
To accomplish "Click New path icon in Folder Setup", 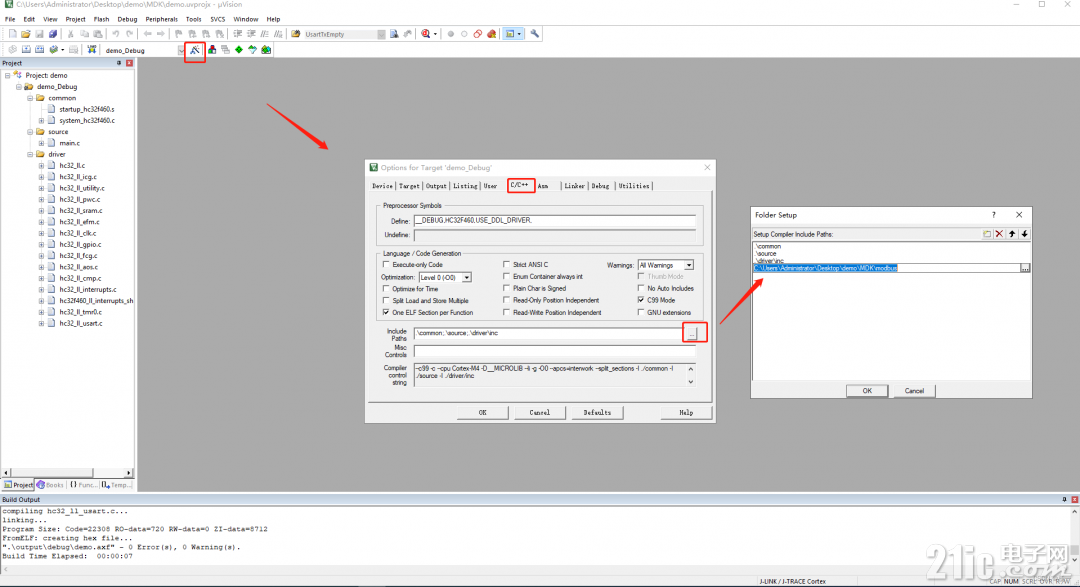I will (x=986, y=234).
